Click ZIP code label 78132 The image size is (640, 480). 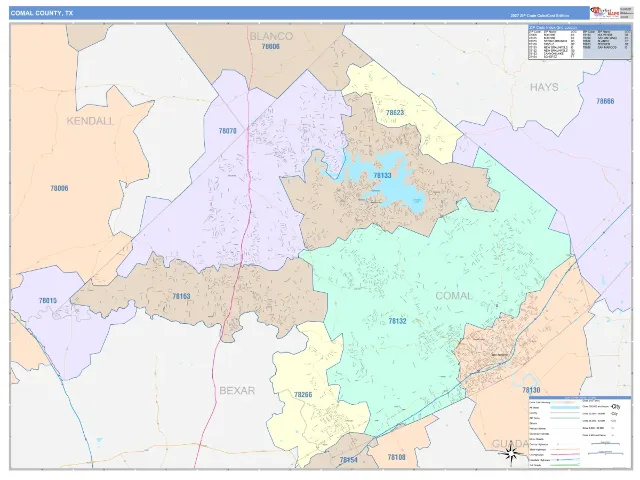click(x=397, y=321)
